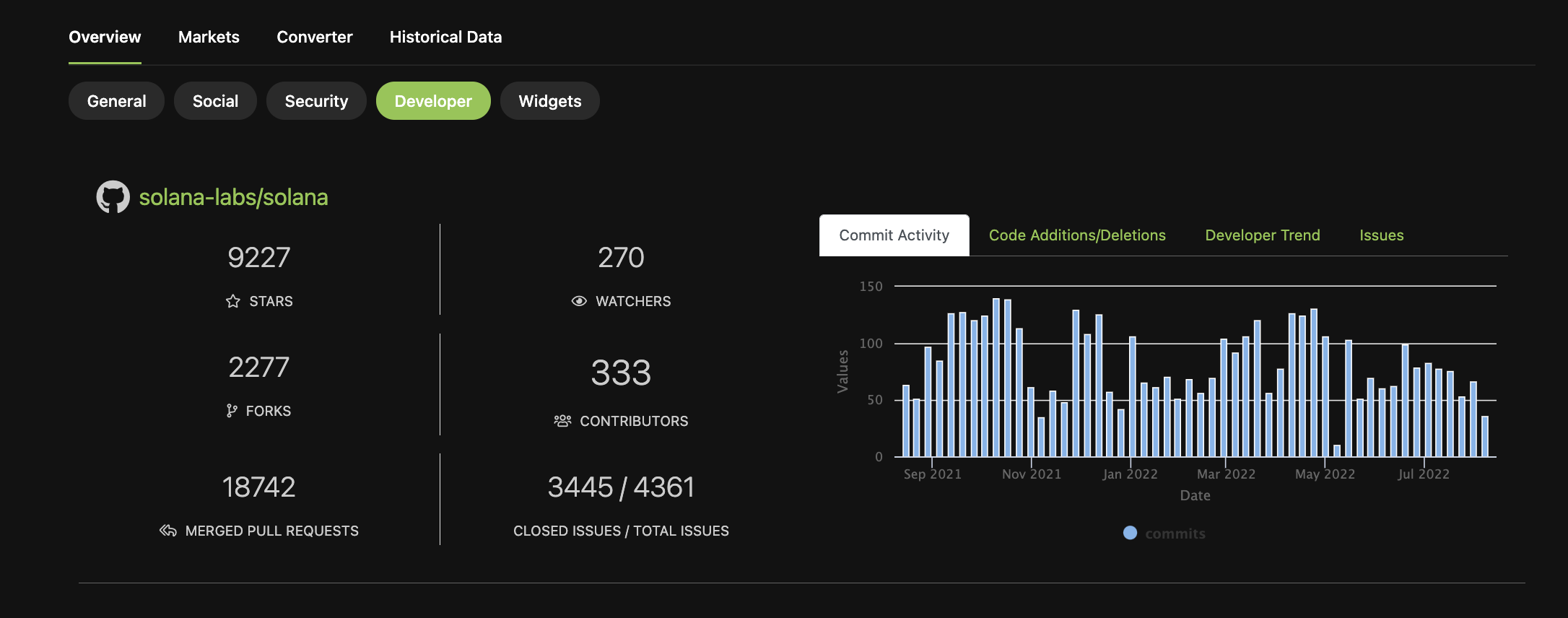This screenshot has height=618, width=1568.
Task: Click the merged pull requests arrow icon
Action: [168, 531]
